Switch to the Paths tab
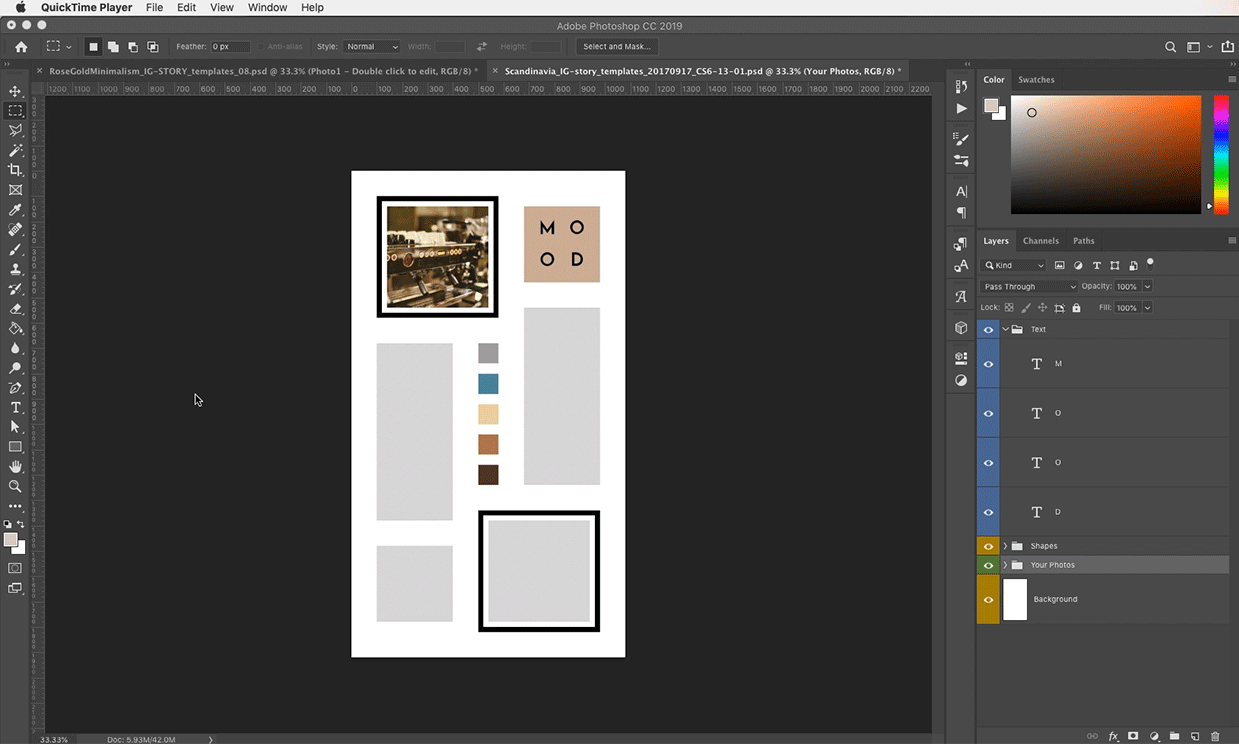 pyautogui.click(x=1083, y=241)
